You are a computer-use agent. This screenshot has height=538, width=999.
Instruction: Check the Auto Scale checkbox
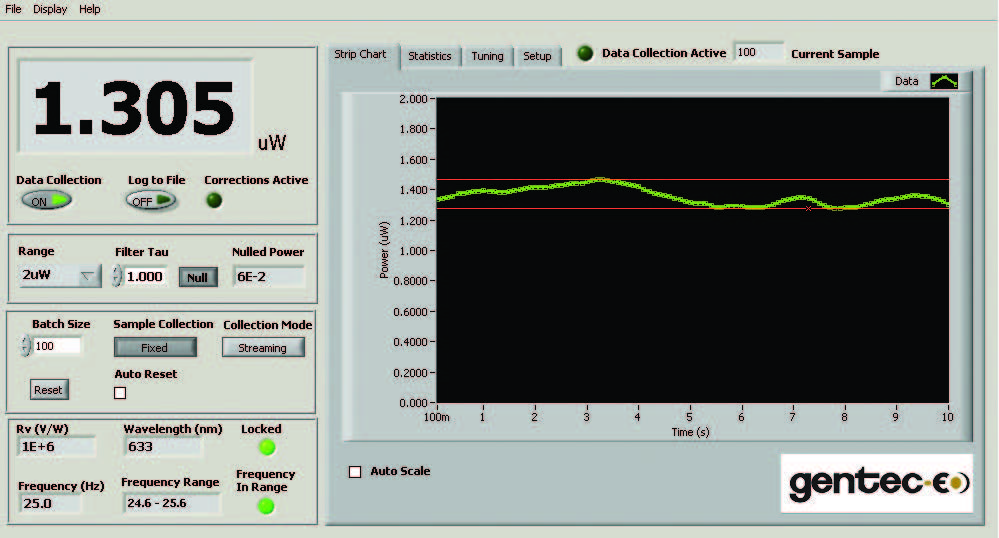(x=355, y=472)
